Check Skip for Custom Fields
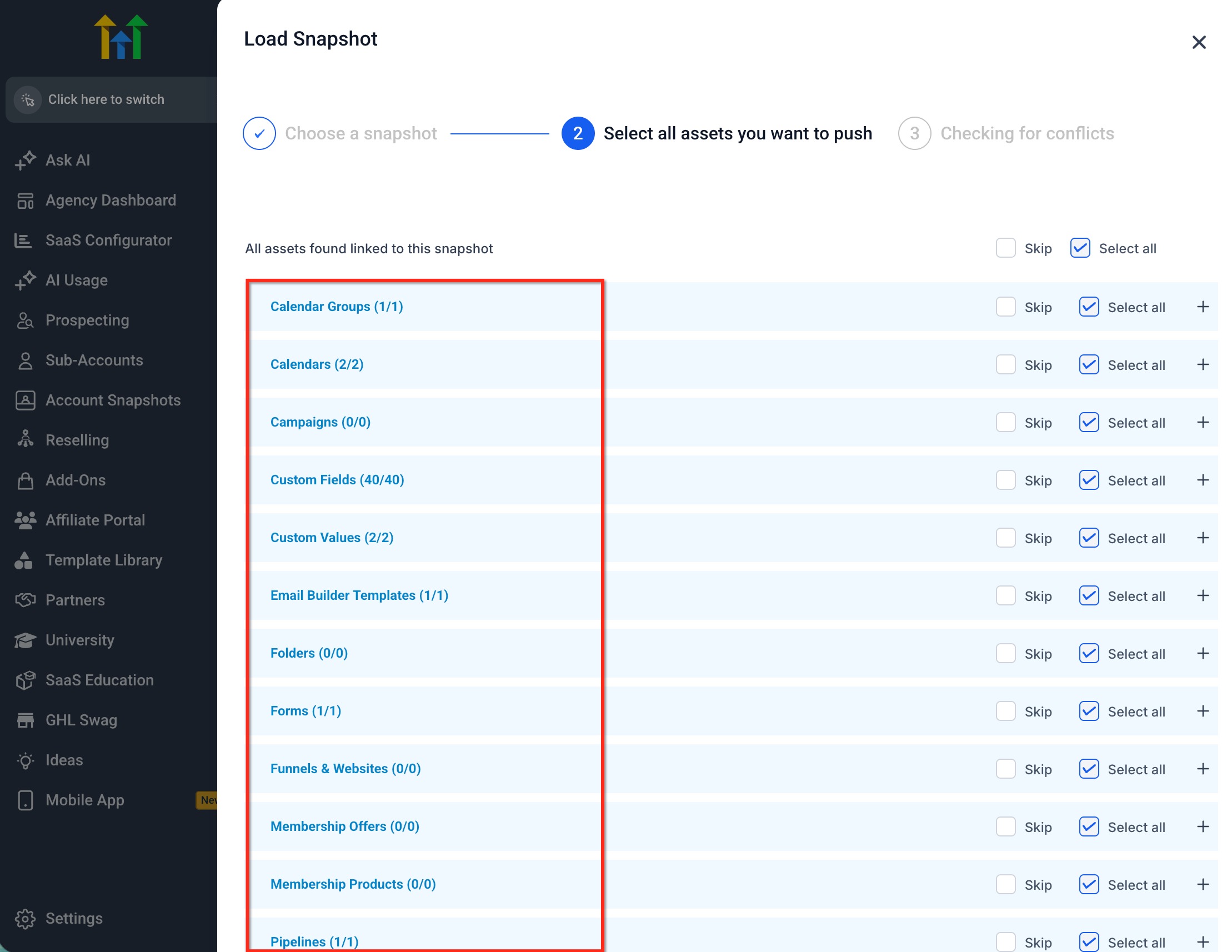The image size is (1232, 952). pos(1006,480)
